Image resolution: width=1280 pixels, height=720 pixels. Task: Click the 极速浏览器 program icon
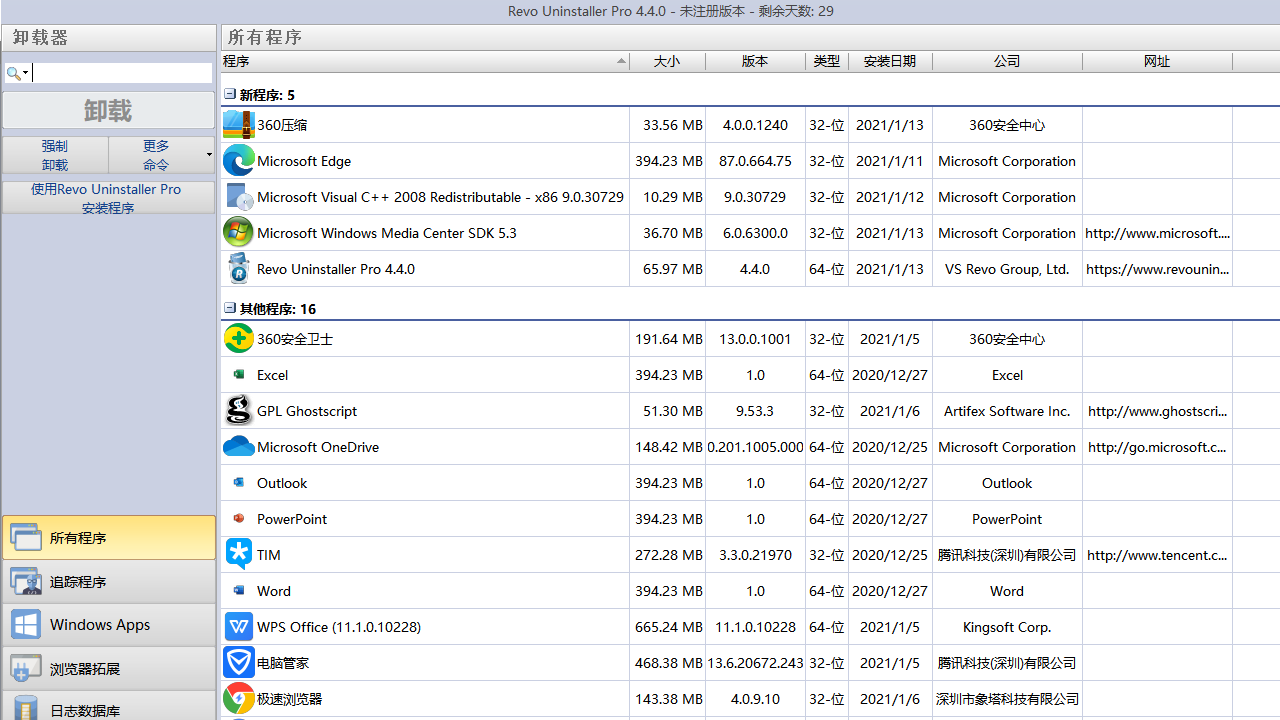[238, 698]
